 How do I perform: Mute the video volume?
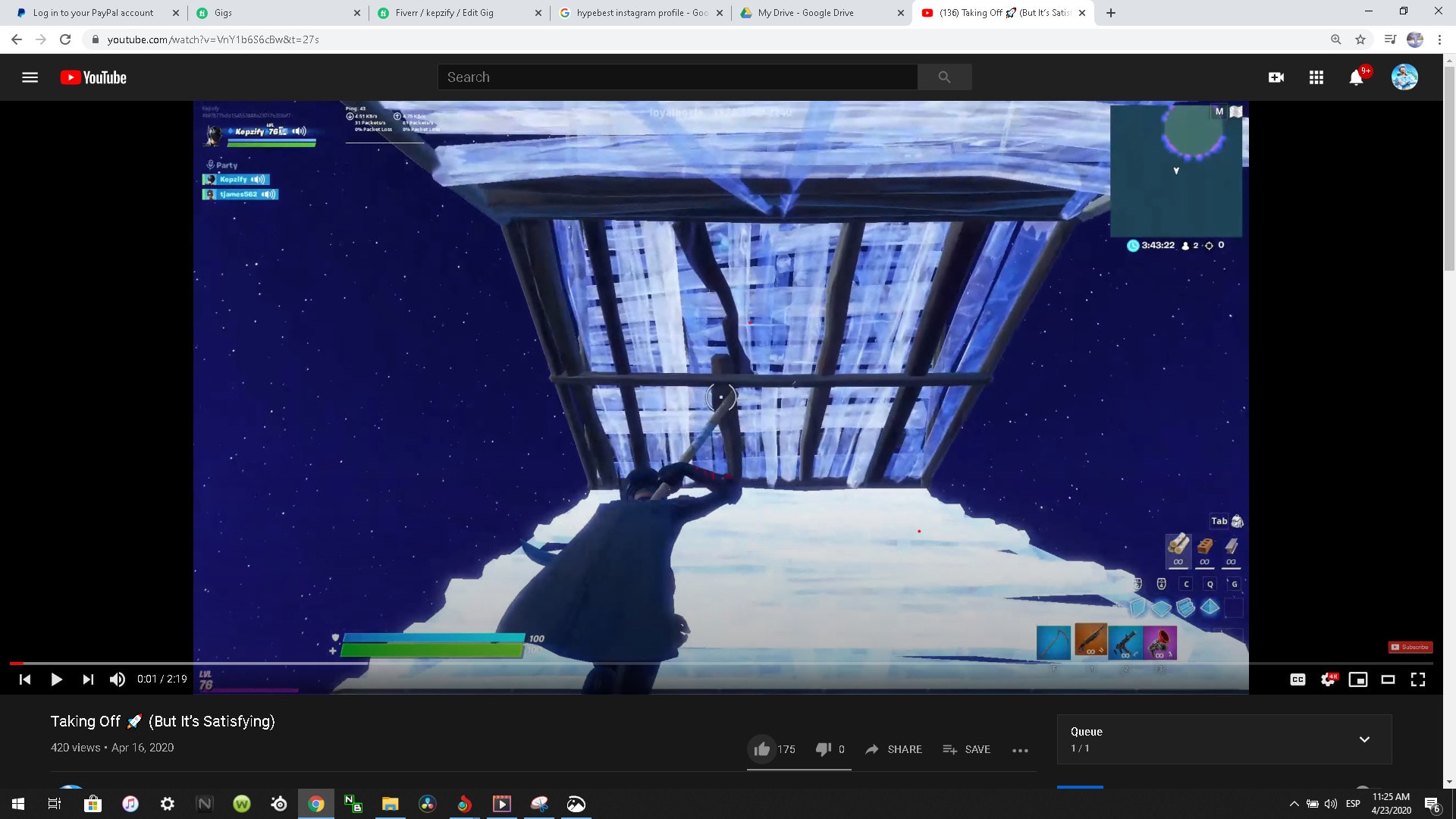tap(117, 679)
